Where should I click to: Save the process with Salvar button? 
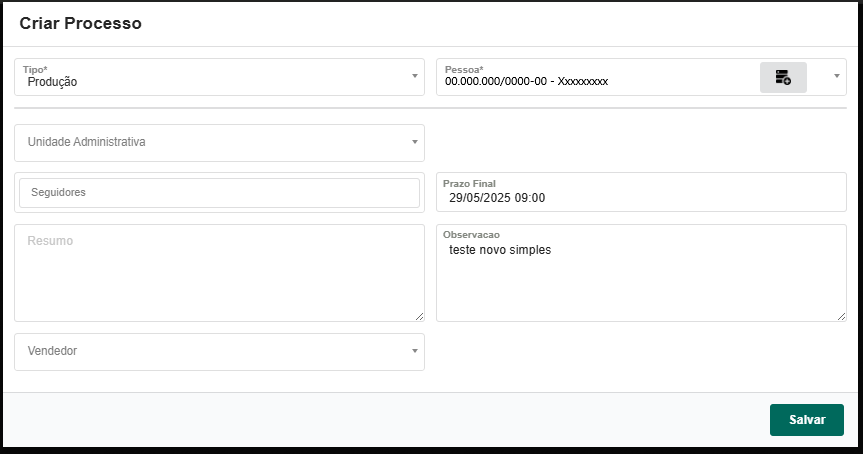[806, 420]
